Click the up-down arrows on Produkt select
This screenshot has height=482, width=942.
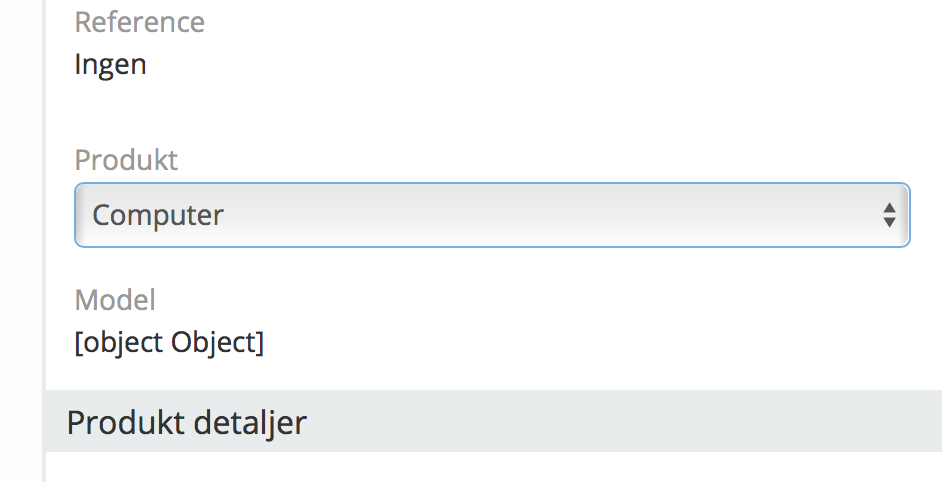tap(888, 215)
